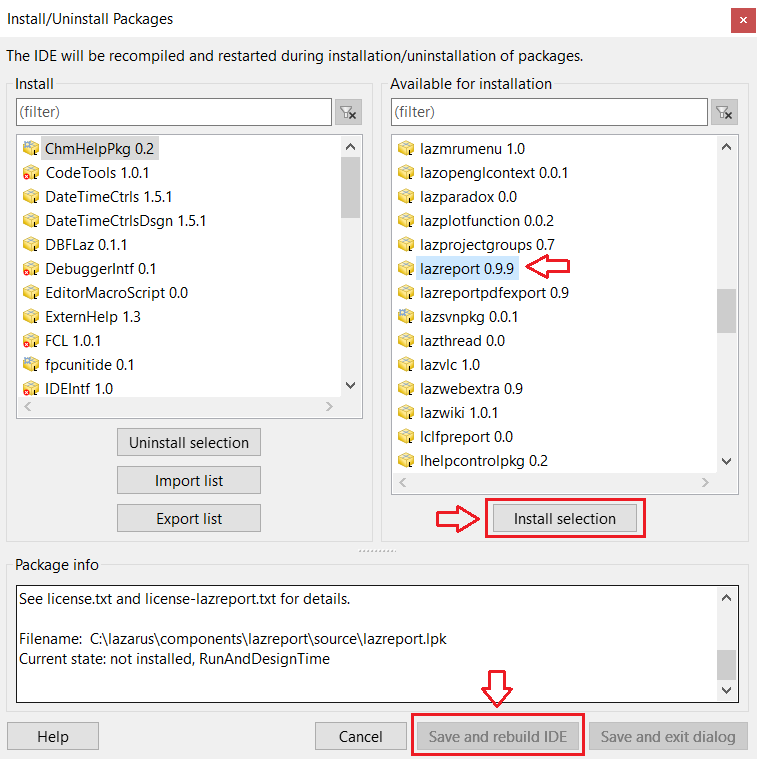Select lazreportpdfexport 0.9 package
Screen dimensions: 757x759
[494, 292]
